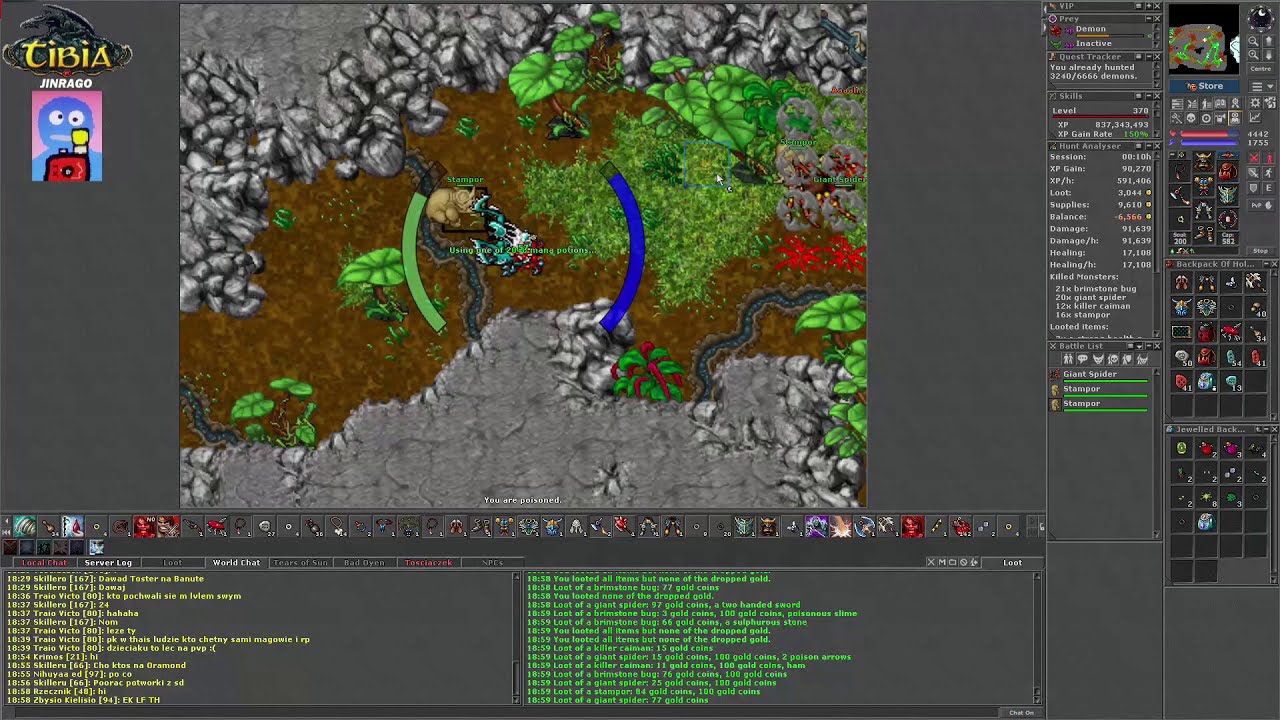Viewport: 1280px width, 720px height.
Task: Click the blue mana bar
Action: pyautogui.click(x=1210, y=142)
